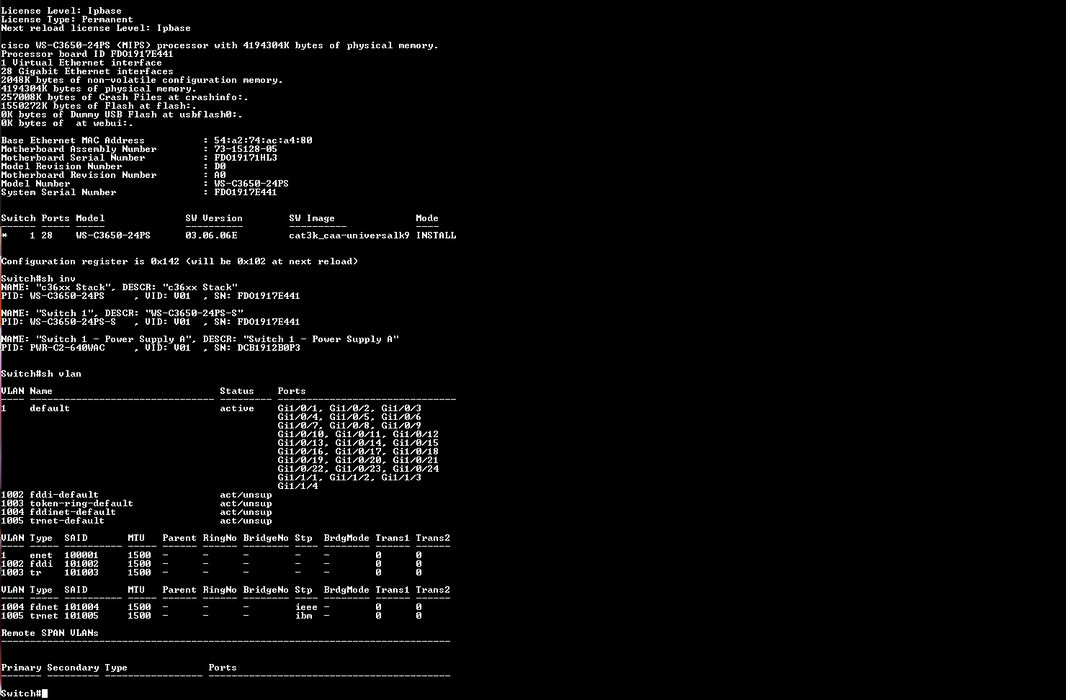Screen dimensions: 1066x700
Task: Click VLAN name 'token-ring-default'
Action: (x=82, y=504)
